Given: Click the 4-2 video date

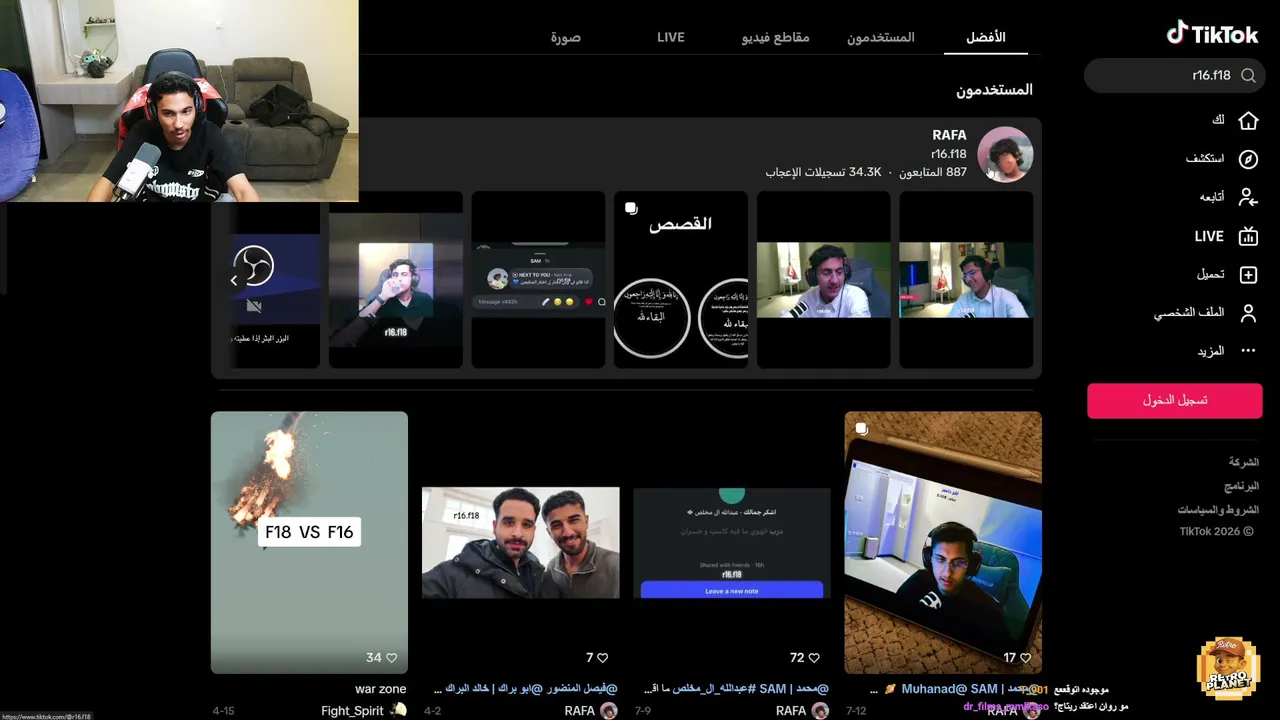Looking at the screenshot, I should pos(432,711).
